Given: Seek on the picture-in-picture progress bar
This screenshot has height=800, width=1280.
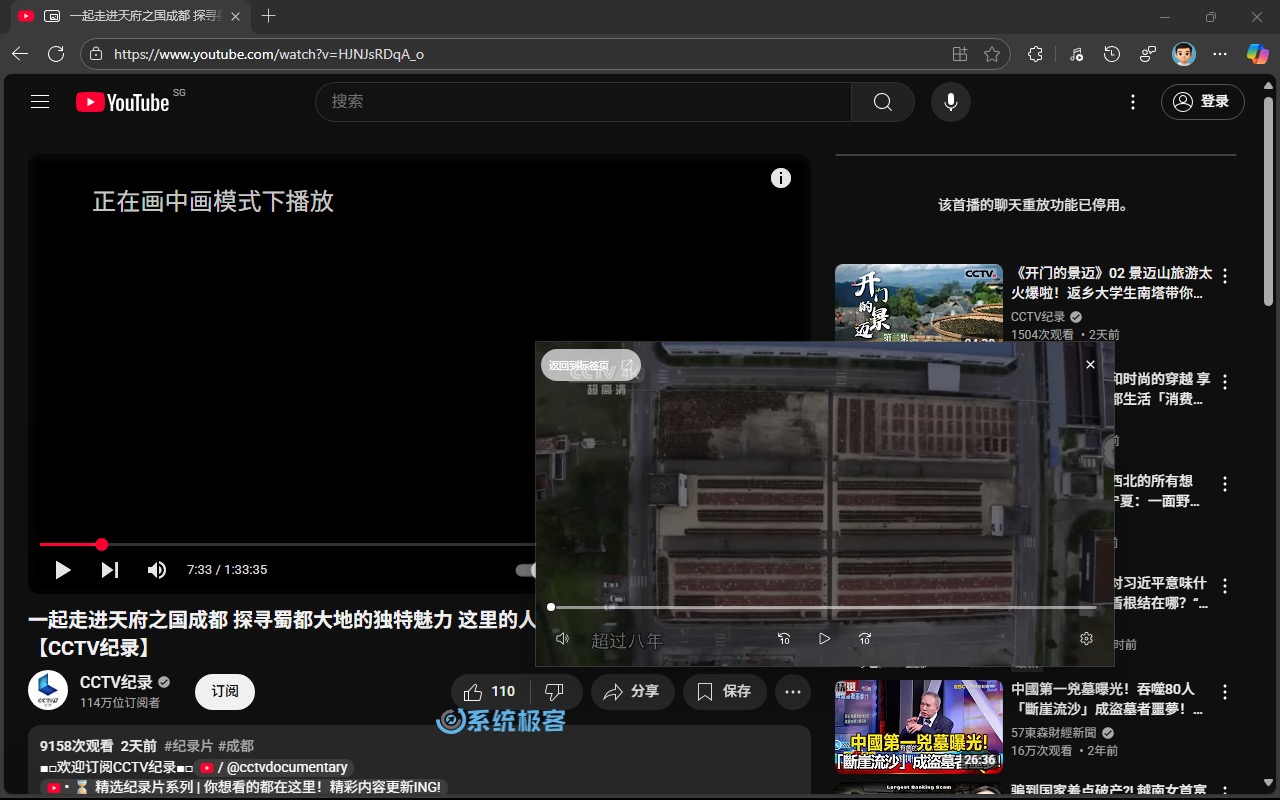Looking at the screenshot, I should point(824,607).
